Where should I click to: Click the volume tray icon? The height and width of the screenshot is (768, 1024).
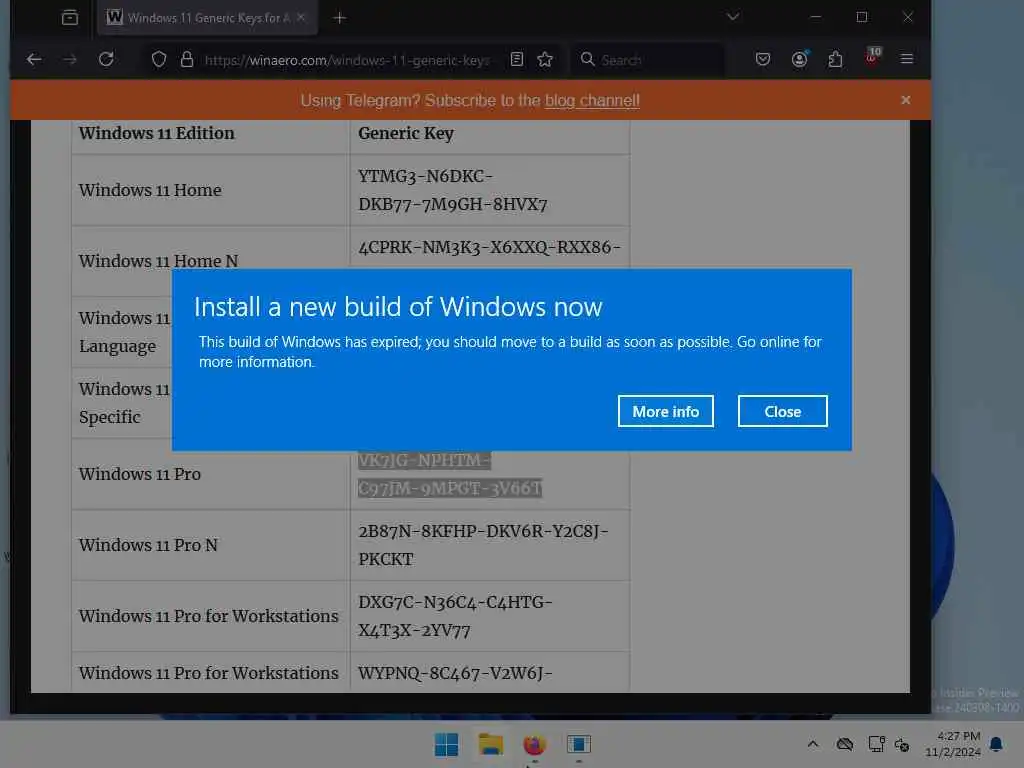coord(903,744)
